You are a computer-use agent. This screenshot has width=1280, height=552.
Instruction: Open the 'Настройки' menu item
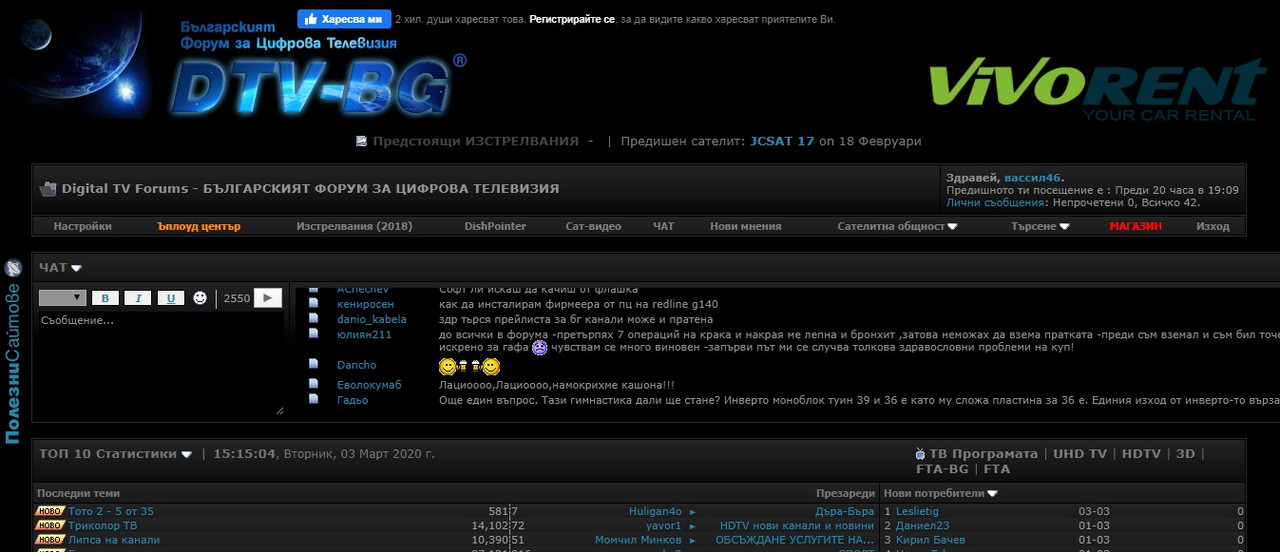click(x=83, y=226)
